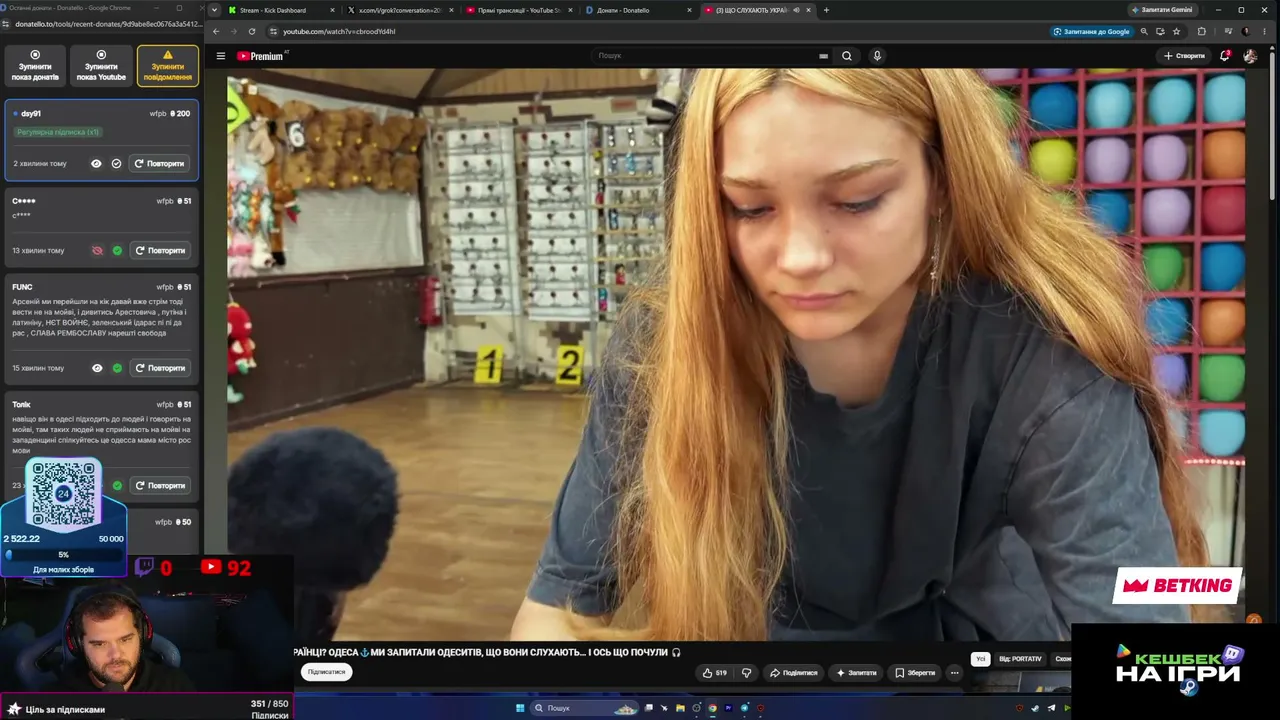Click the main YouTube video player

tap(736, 355)
